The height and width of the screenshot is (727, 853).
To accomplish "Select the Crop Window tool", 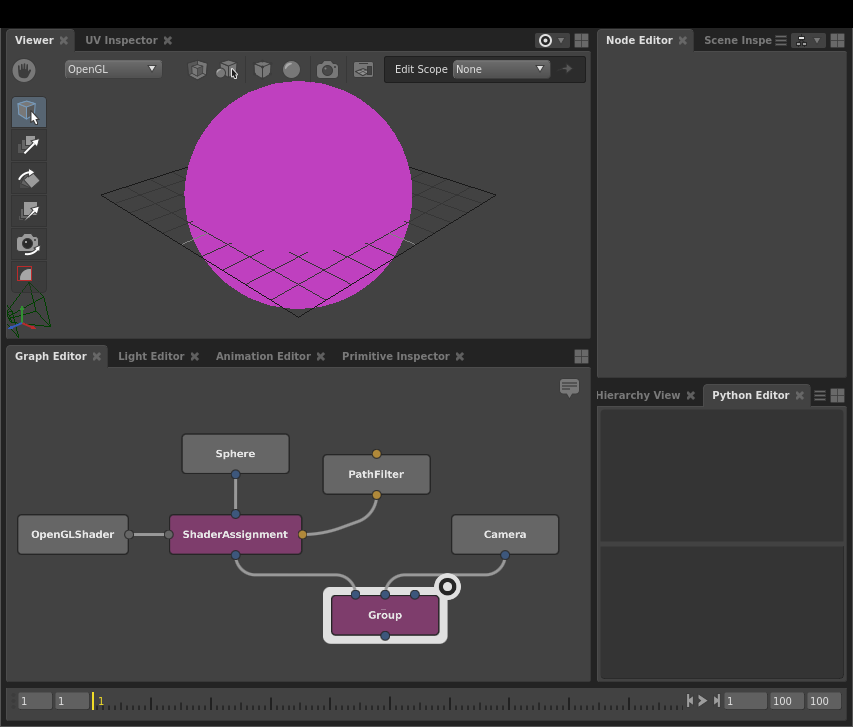I will click(x=26, y=275).
